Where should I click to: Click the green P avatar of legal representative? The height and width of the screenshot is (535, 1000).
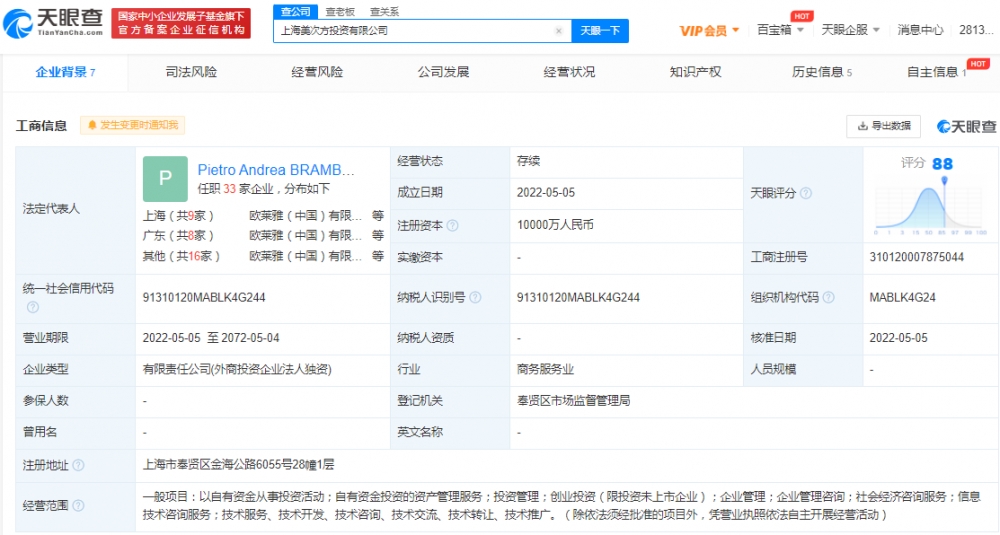click(x=165, y=179)
